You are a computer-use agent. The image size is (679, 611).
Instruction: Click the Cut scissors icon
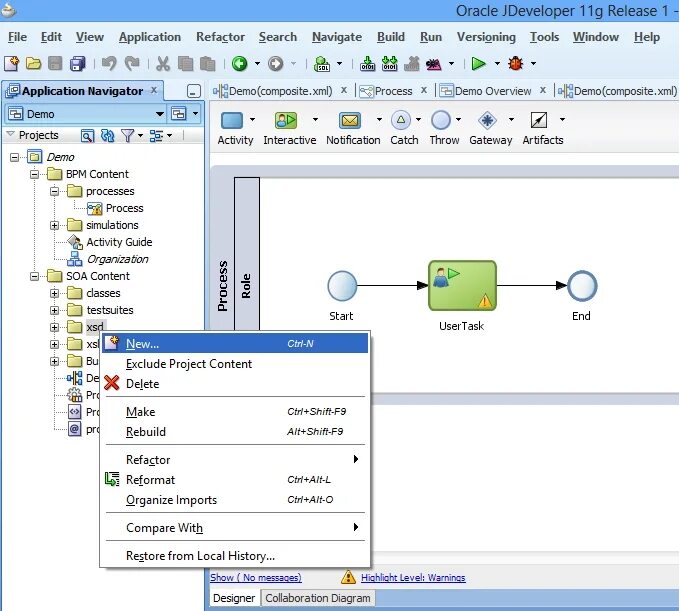coord(163,64)
